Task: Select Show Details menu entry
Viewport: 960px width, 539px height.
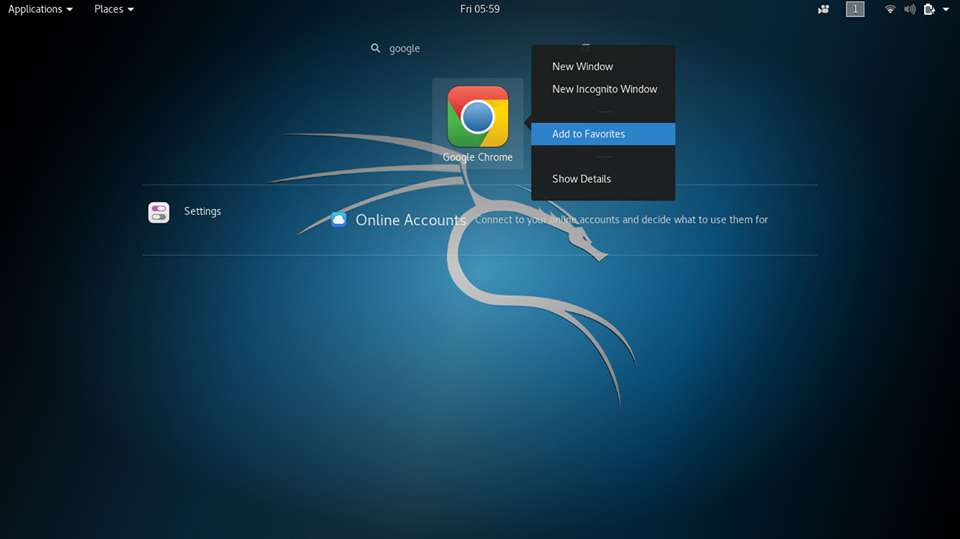Action: click(603, 179)
